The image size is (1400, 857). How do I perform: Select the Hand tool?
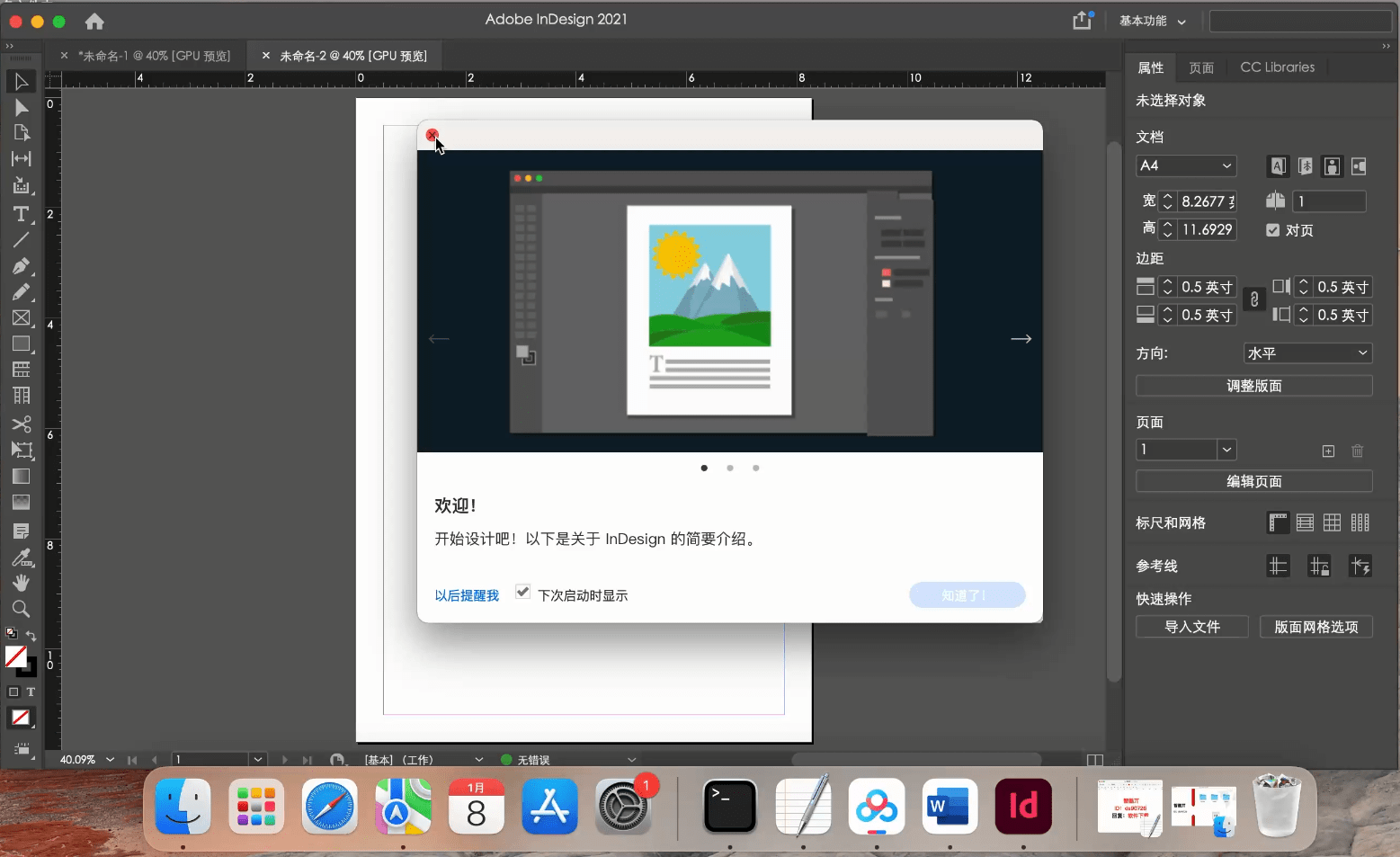(21, 583)
